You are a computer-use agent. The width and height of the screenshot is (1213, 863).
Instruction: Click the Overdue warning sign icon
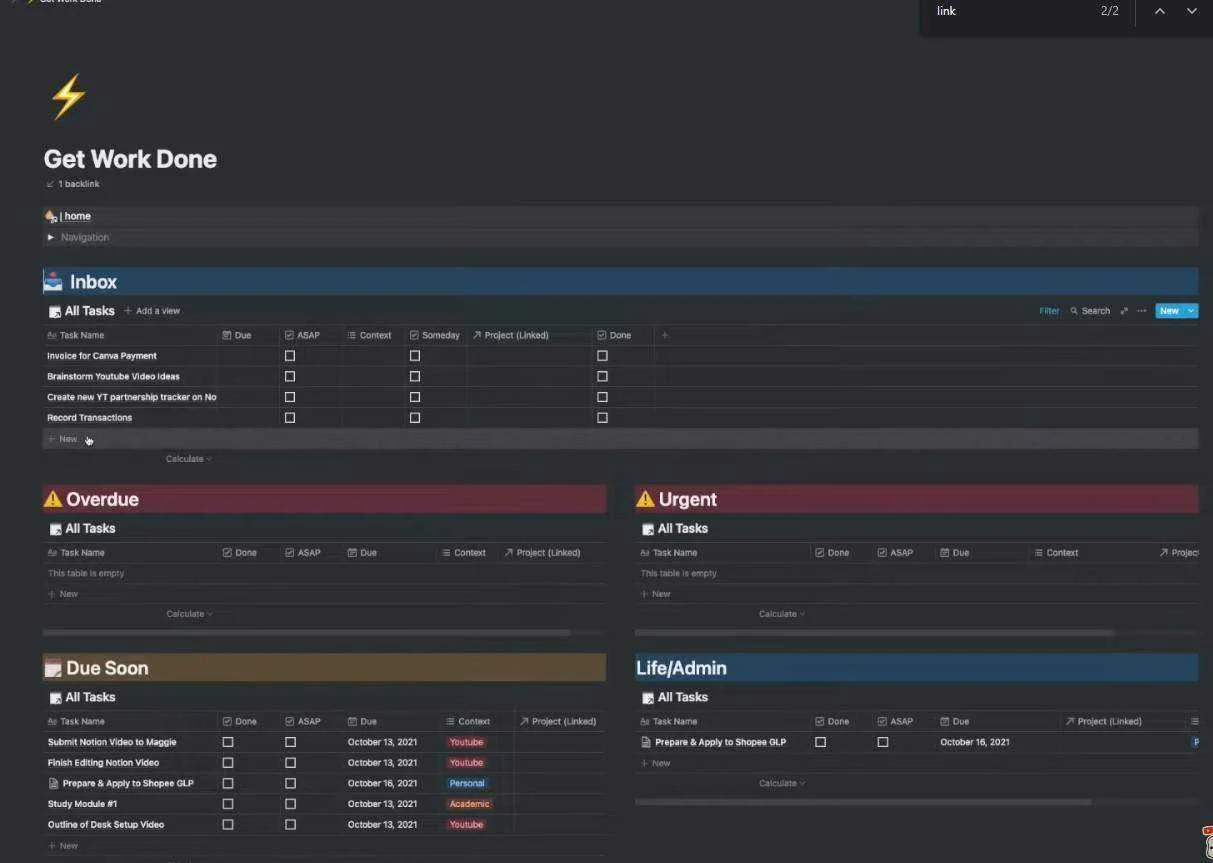point(53,499)
